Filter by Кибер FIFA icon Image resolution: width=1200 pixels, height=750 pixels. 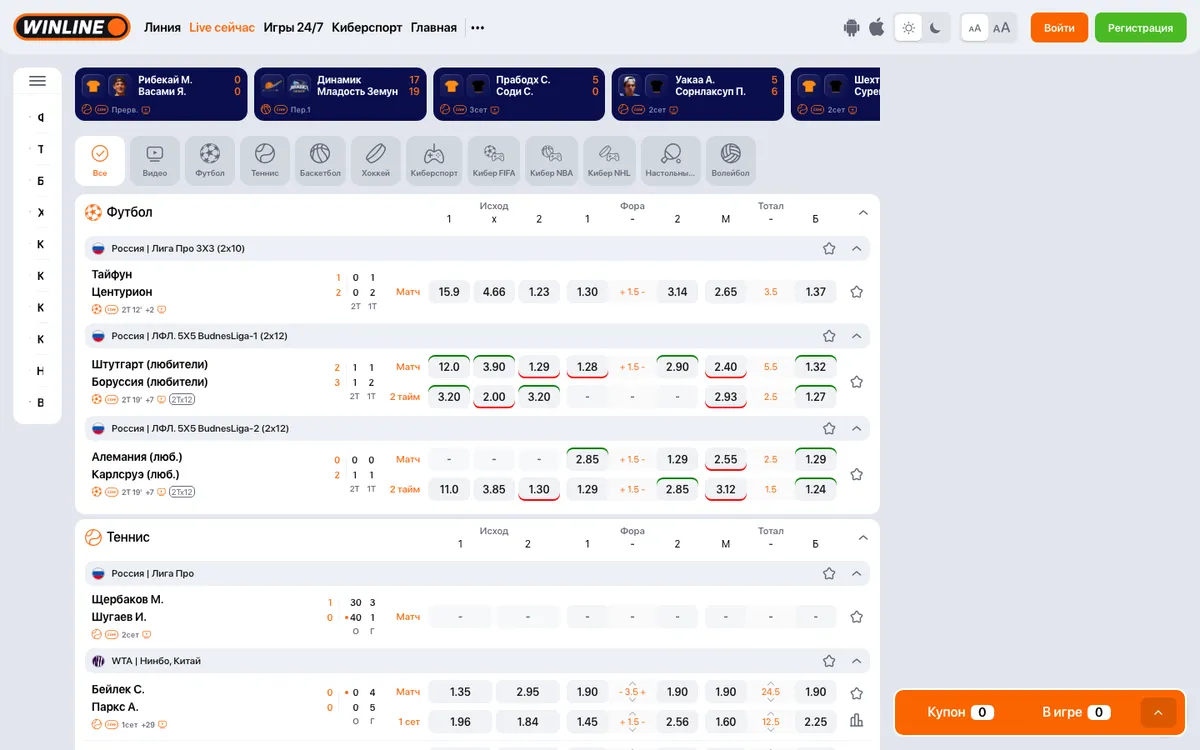[494, 161]
